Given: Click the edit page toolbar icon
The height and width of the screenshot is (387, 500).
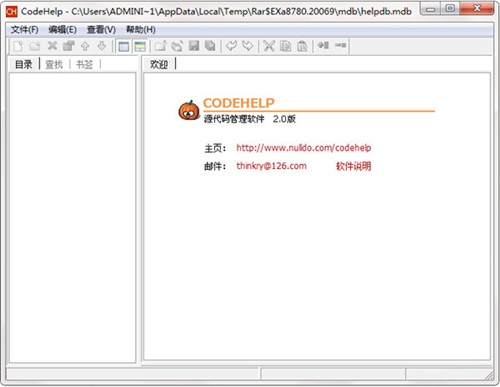Looking at the screenshot, I should [x=177, y=46].
